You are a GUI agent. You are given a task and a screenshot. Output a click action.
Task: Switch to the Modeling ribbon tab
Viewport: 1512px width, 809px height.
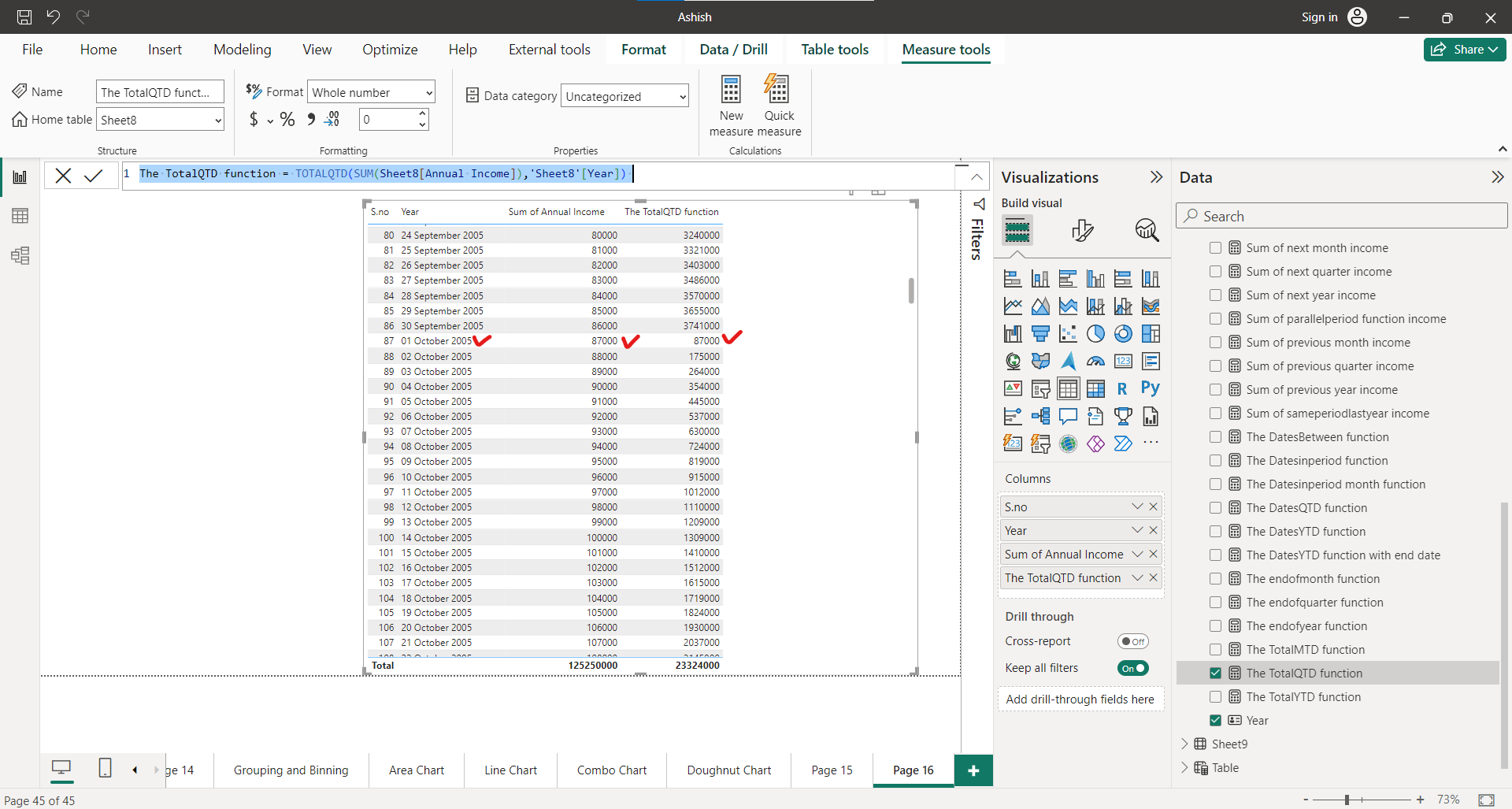(242, 49)
